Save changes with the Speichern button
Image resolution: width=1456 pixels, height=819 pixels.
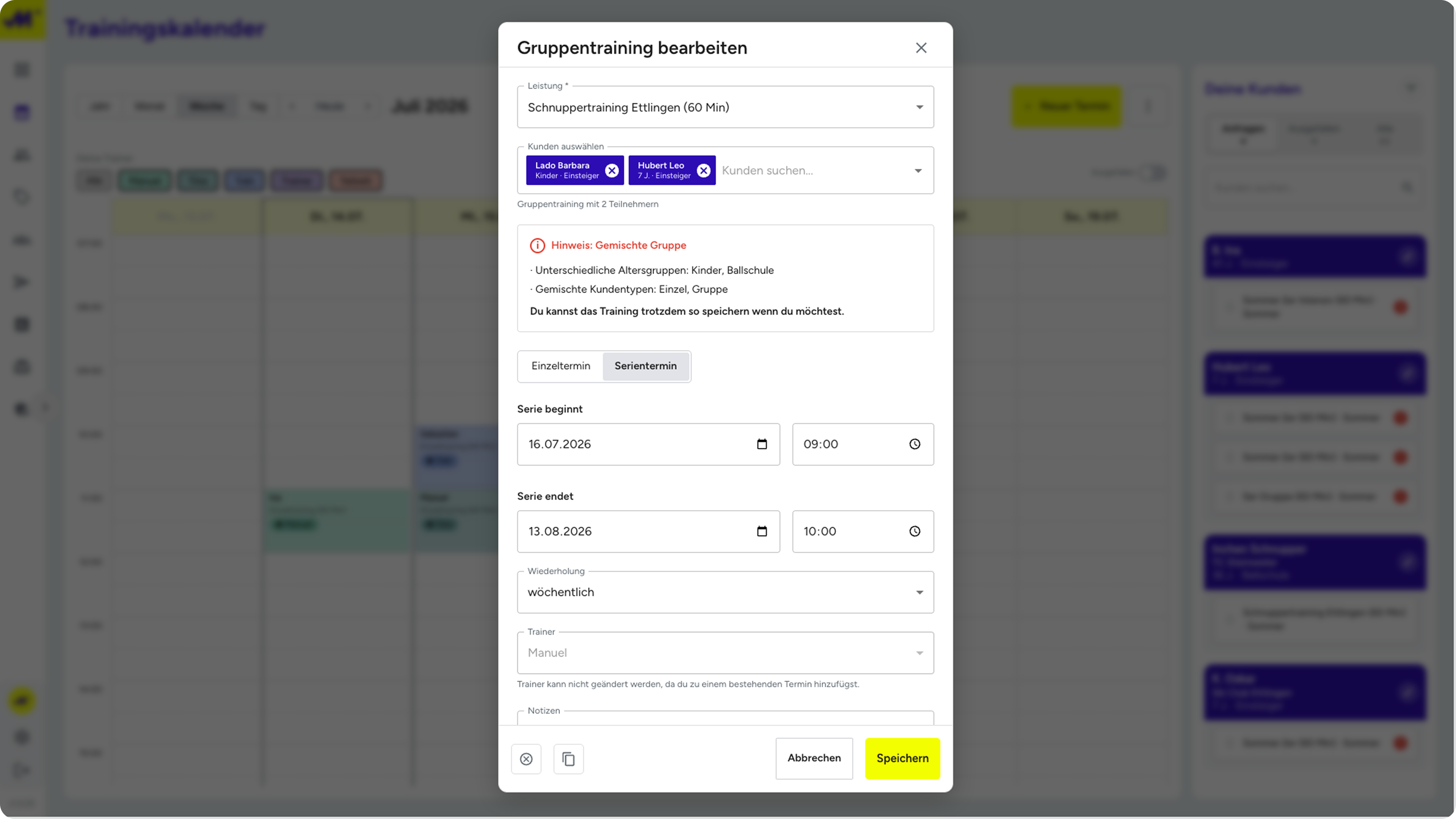pos(902,758)
